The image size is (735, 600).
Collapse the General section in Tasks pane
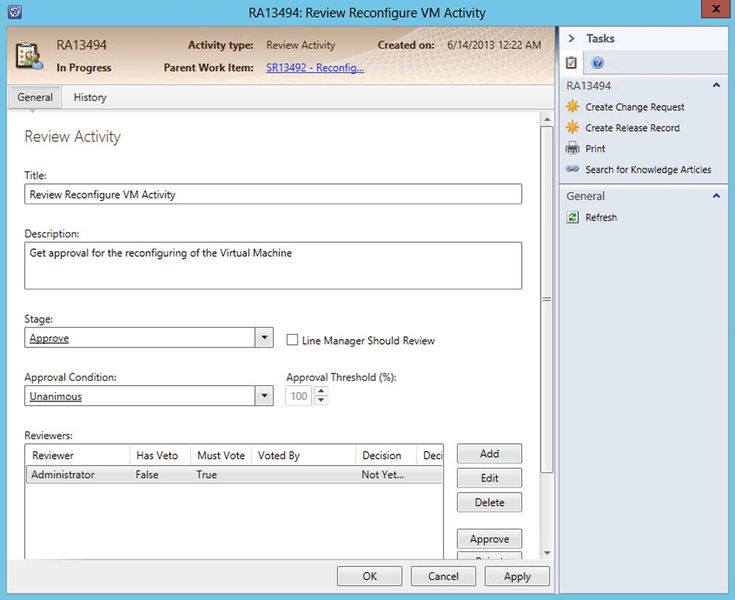tap(716, 196)
